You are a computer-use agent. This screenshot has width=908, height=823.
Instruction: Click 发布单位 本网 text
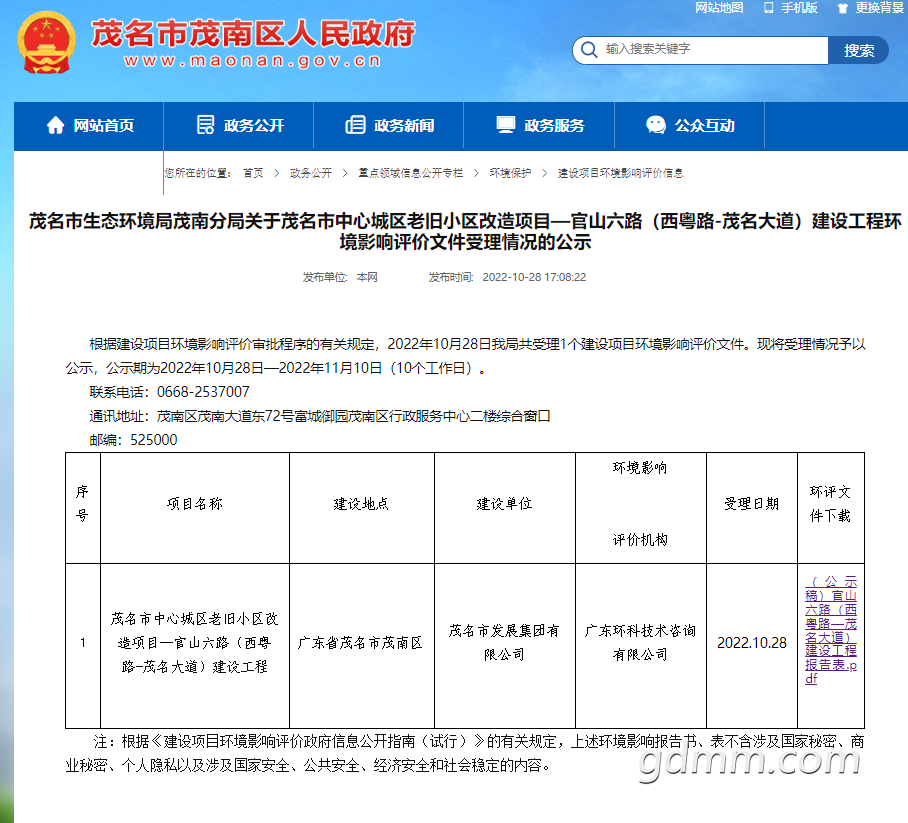(340, 277)
